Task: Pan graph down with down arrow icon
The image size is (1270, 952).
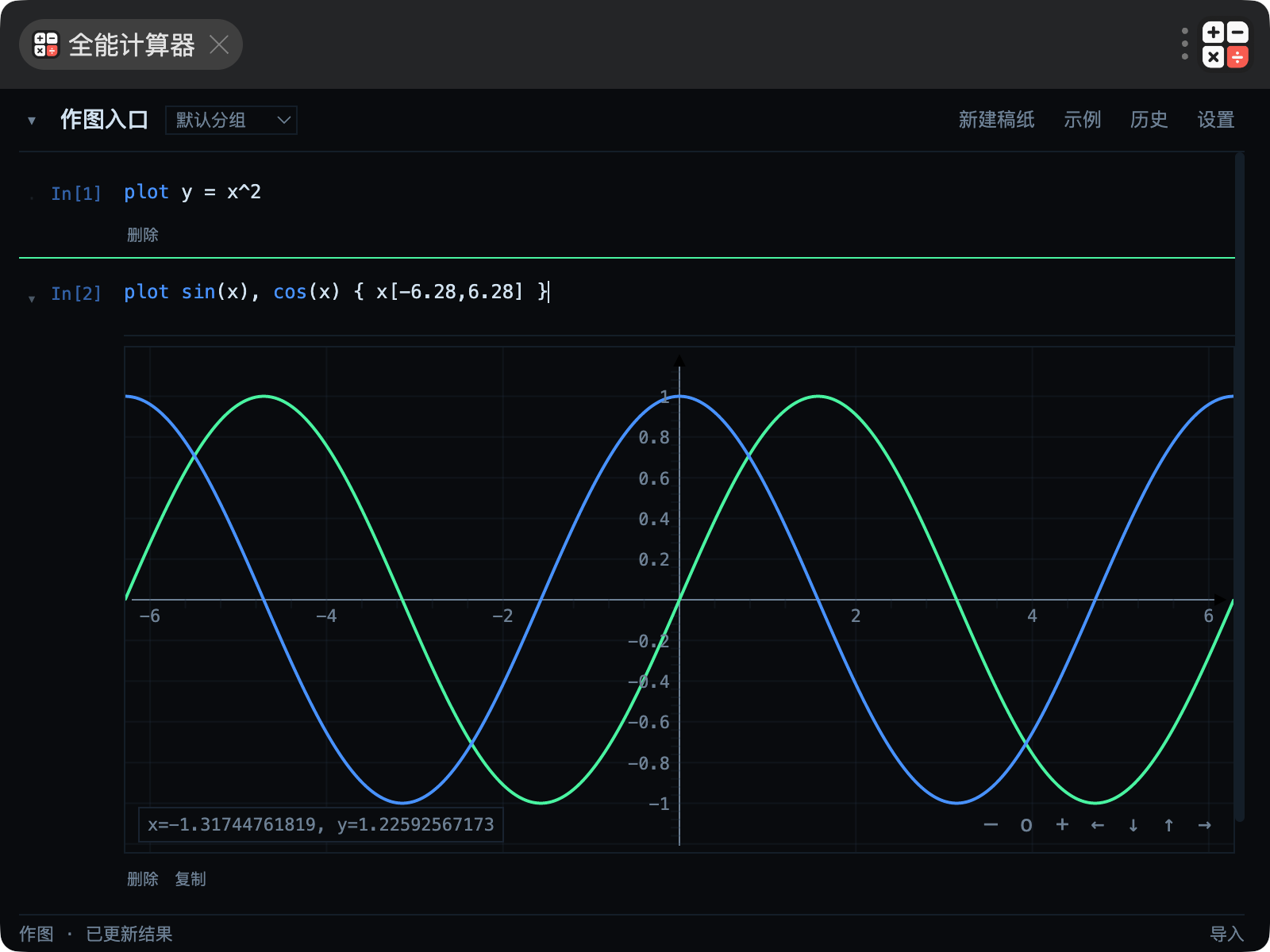Action: [1133, 825]
